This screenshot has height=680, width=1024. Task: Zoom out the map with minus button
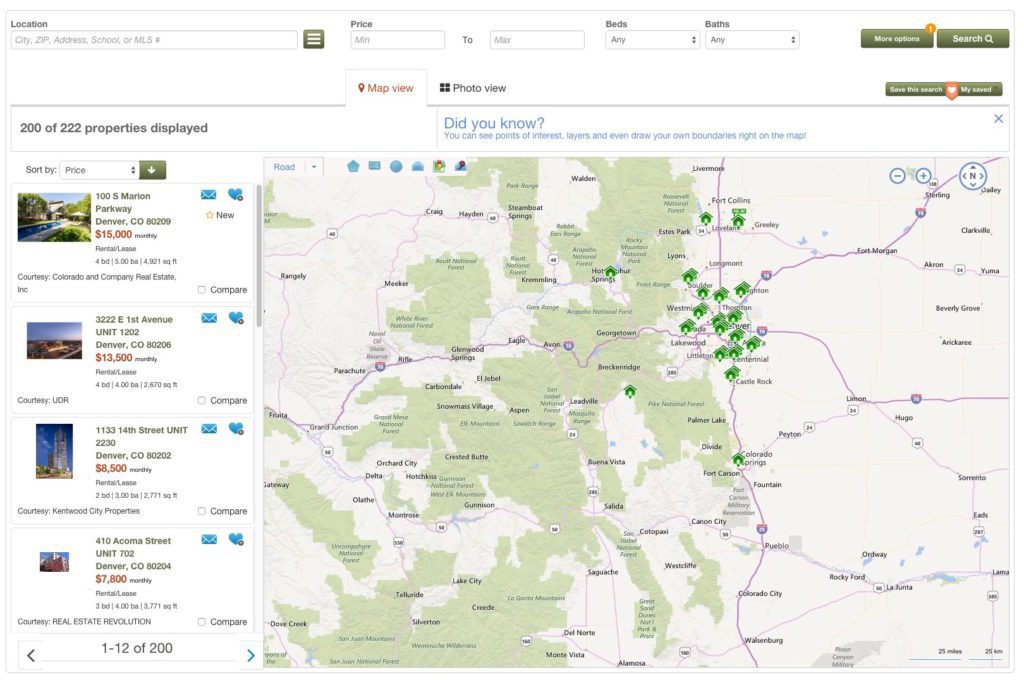[897, 175]
